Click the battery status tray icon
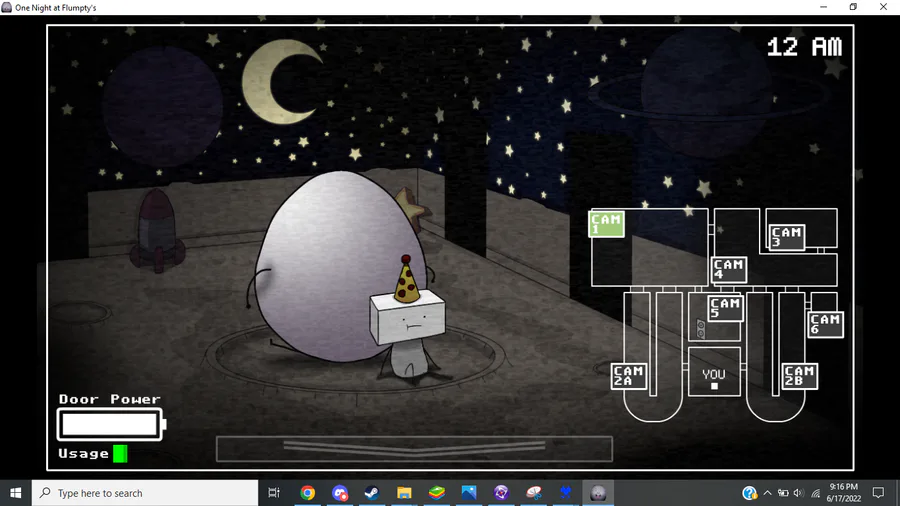The width and height of the screenshot is (900, 506). pos(783,493)
